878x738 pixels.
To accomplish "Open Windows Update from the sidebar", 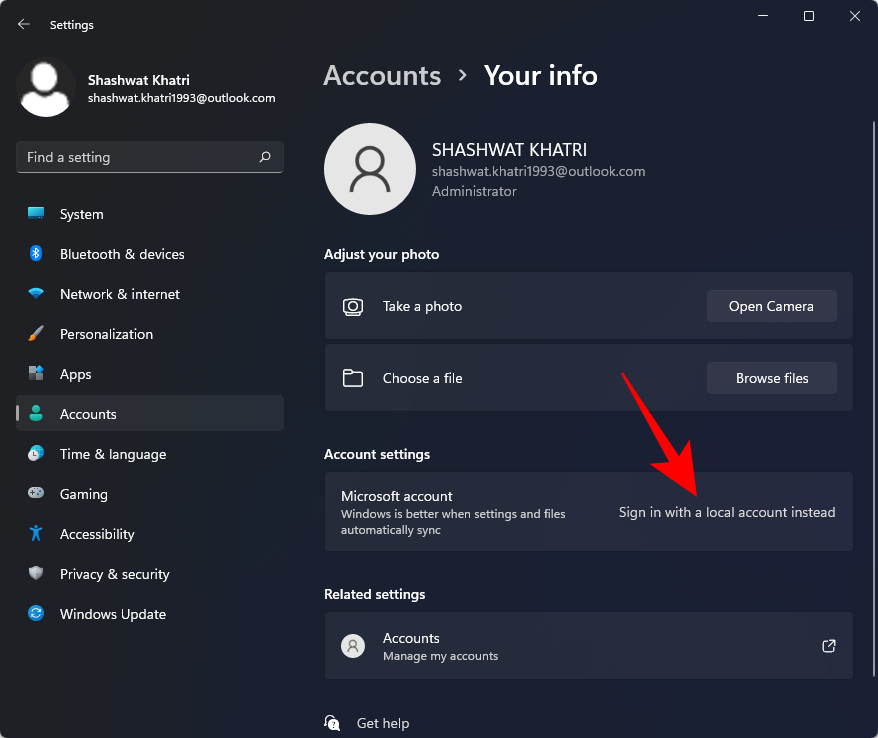I will tap(36, 614).
